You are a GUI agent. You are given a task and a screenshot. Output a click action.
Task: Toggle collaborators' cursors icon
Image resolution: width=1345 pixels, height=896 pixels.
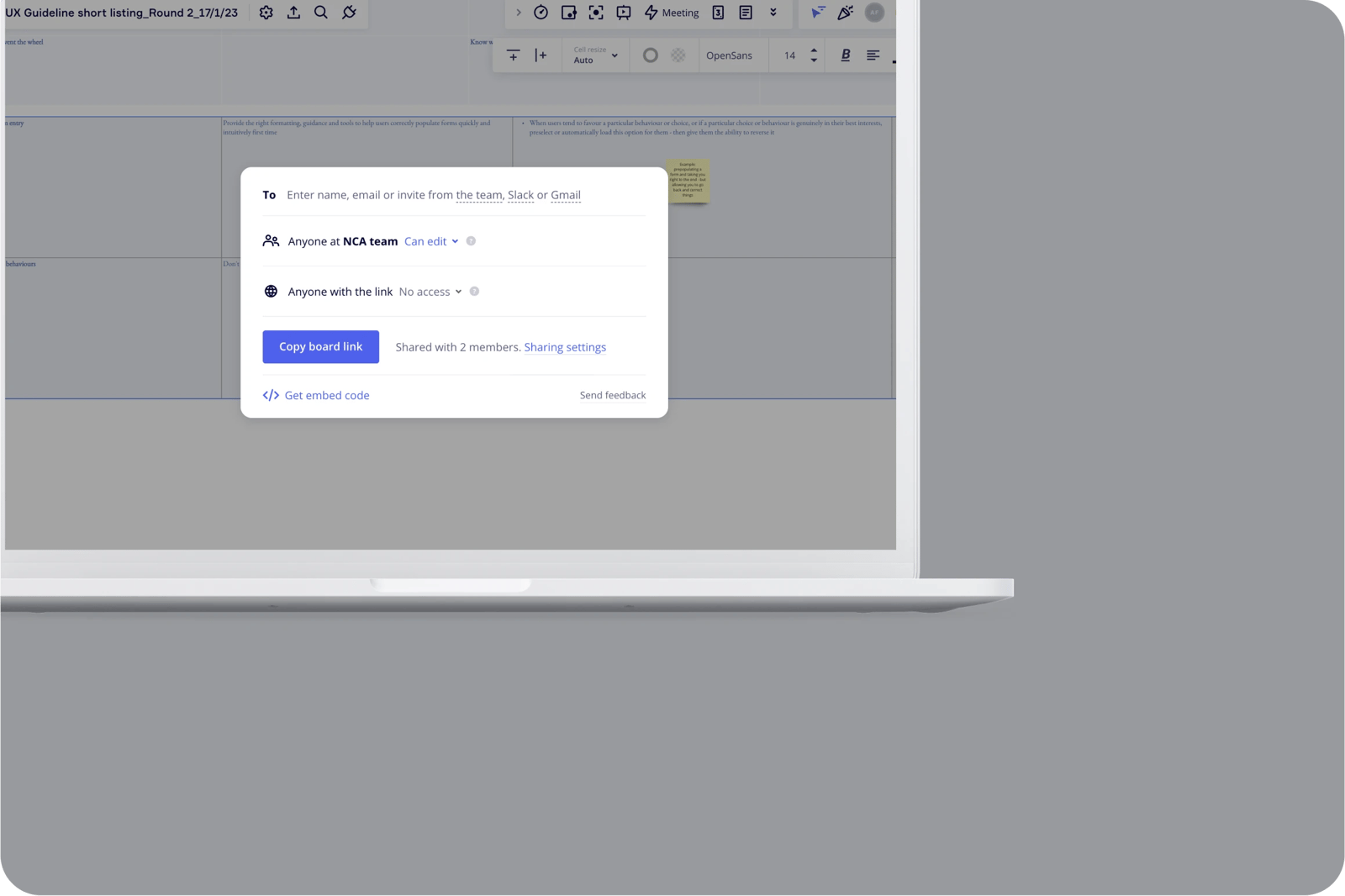818,13
